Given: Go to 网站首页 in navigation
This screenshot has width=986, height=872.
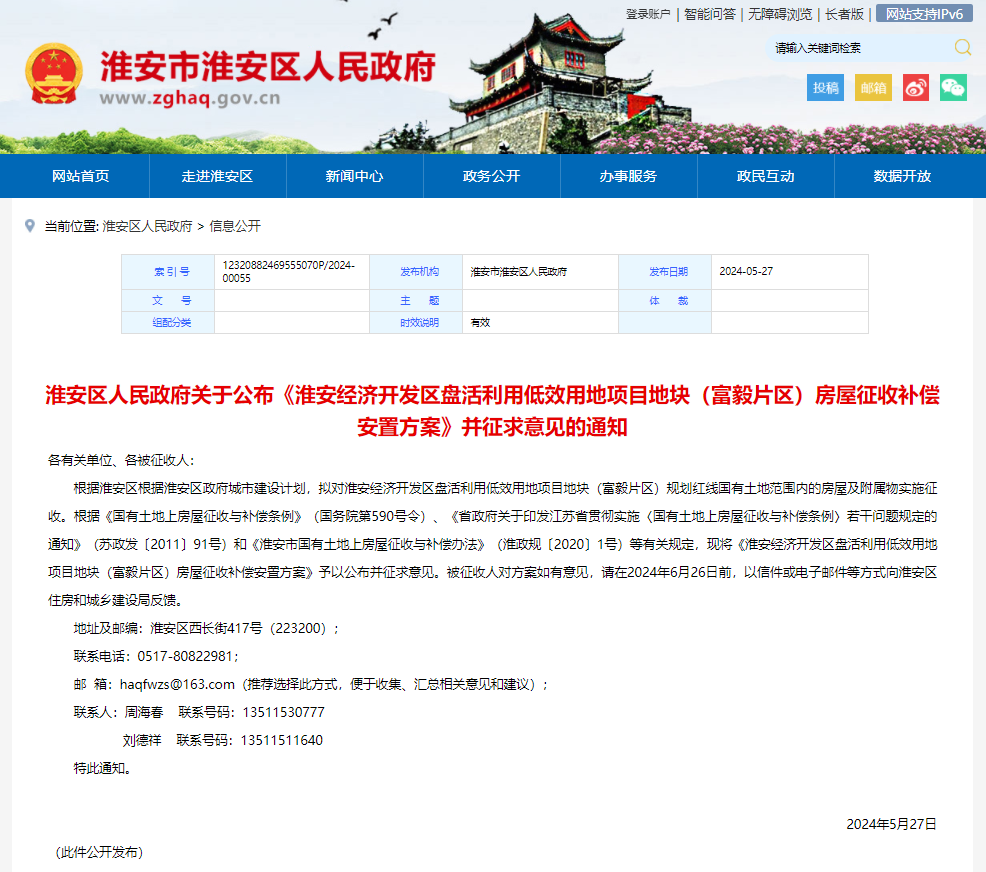Looking at the screenshot, I should 80,176.
